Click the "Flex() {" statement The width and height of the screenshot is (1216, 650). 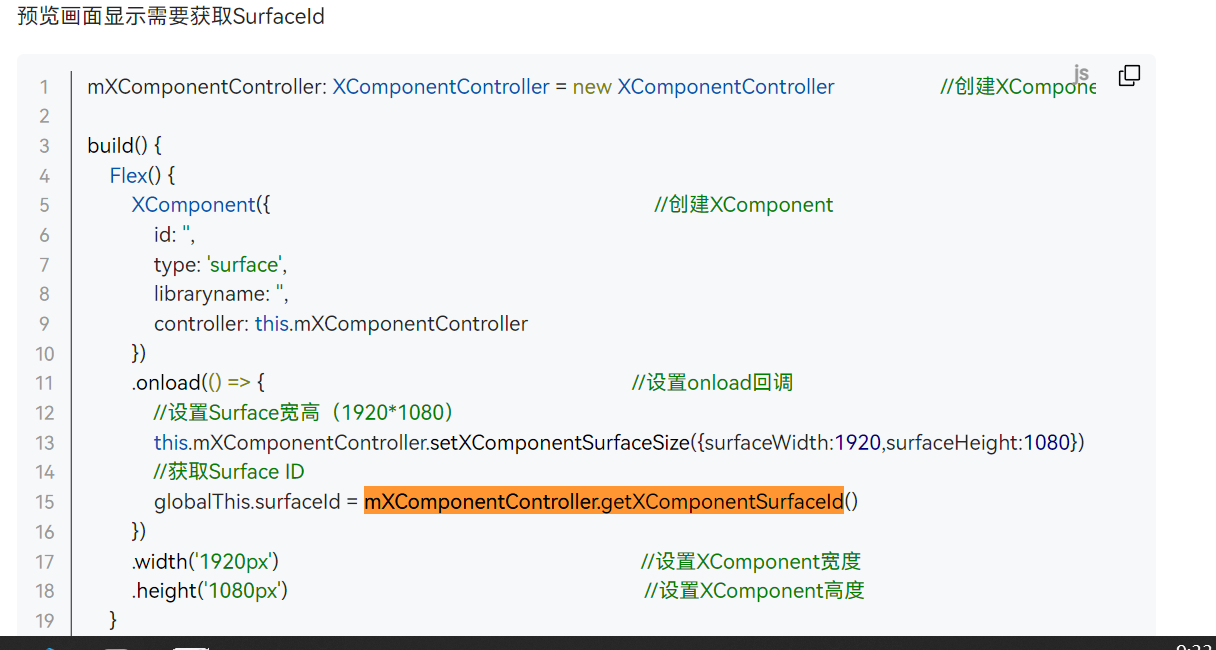click(x=142, y=175)
